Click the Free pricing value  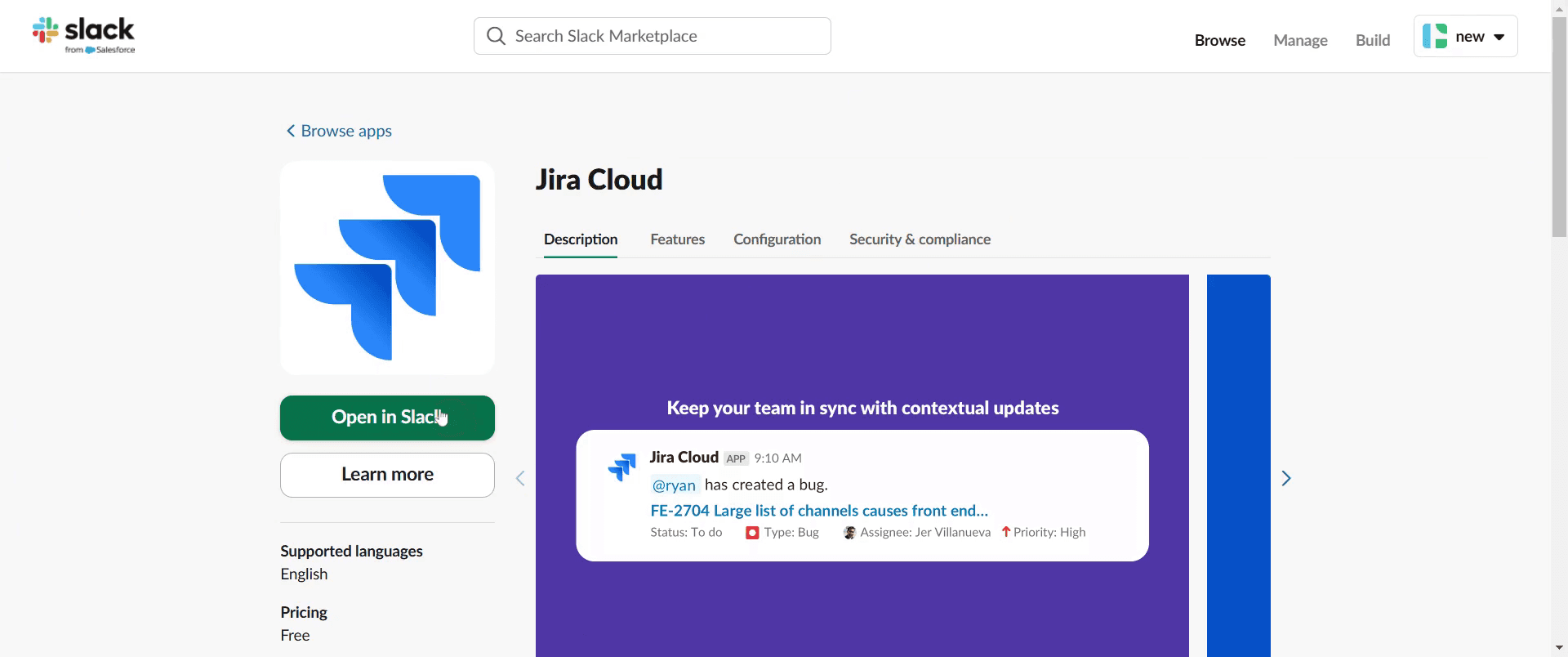295,635
